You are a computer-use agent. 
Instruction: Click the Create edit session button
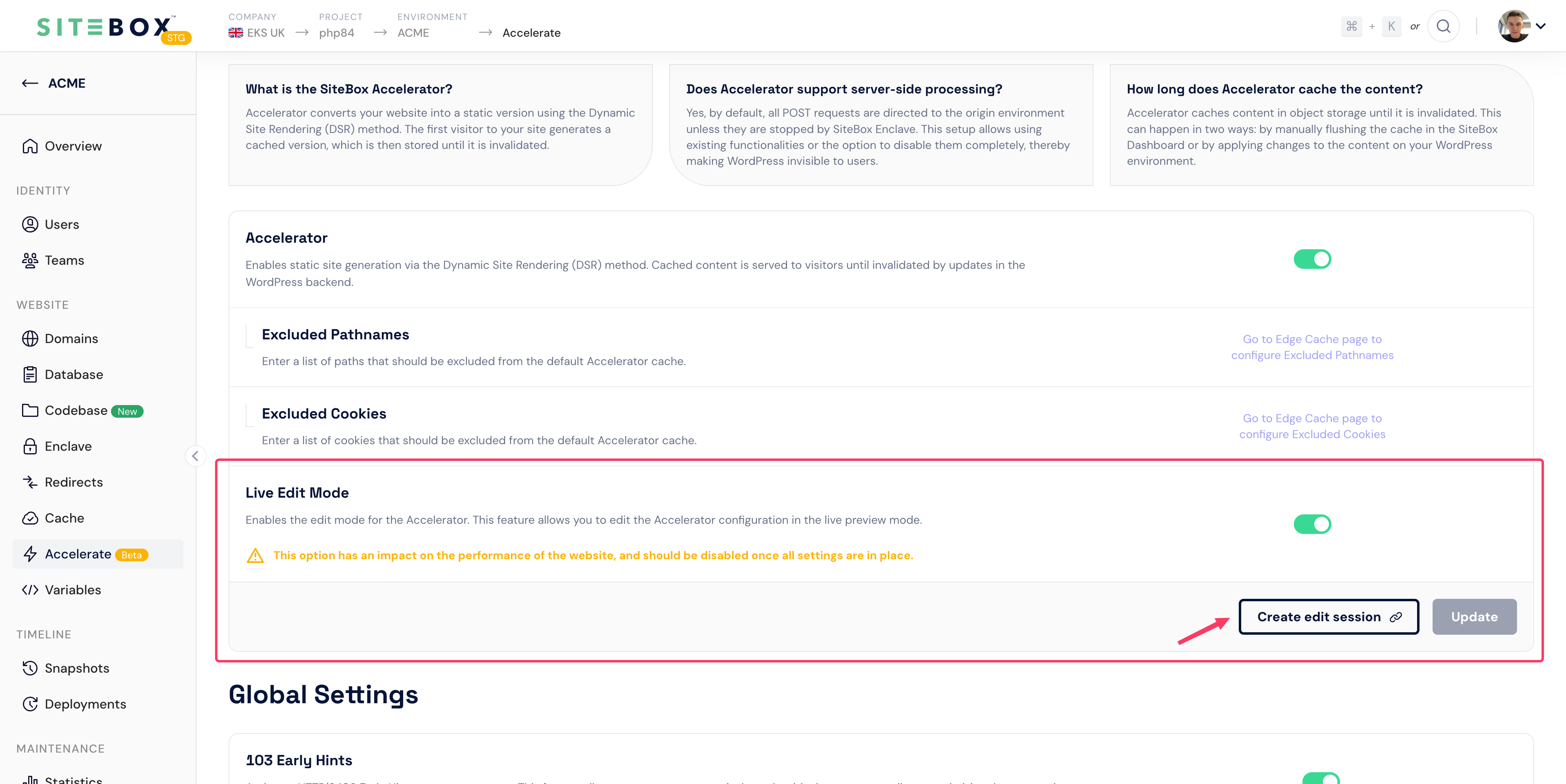tap(1329, 617)
